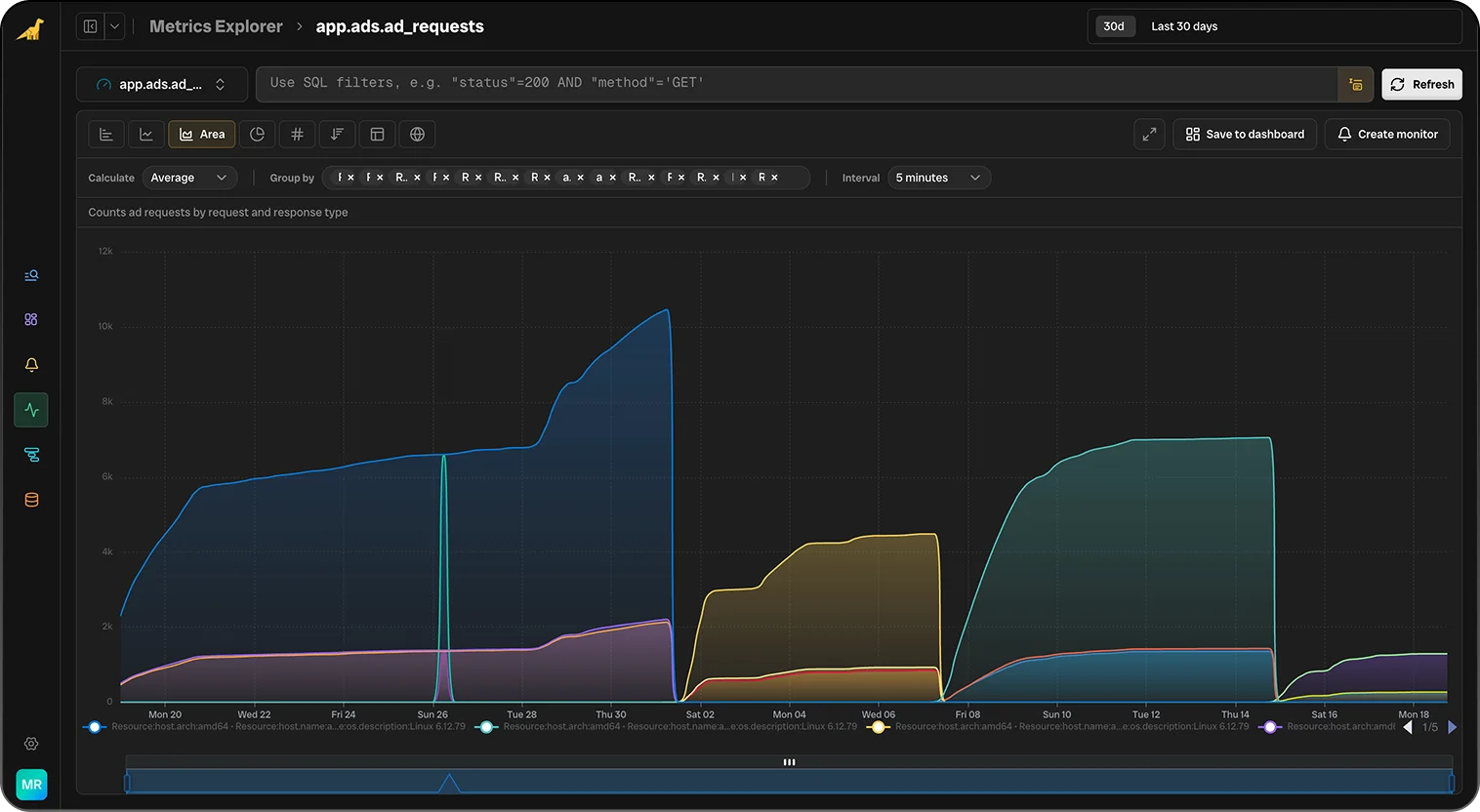Switch to line chart view
1480x812 pixels.
pyautogui.click(x=146, y=135)
